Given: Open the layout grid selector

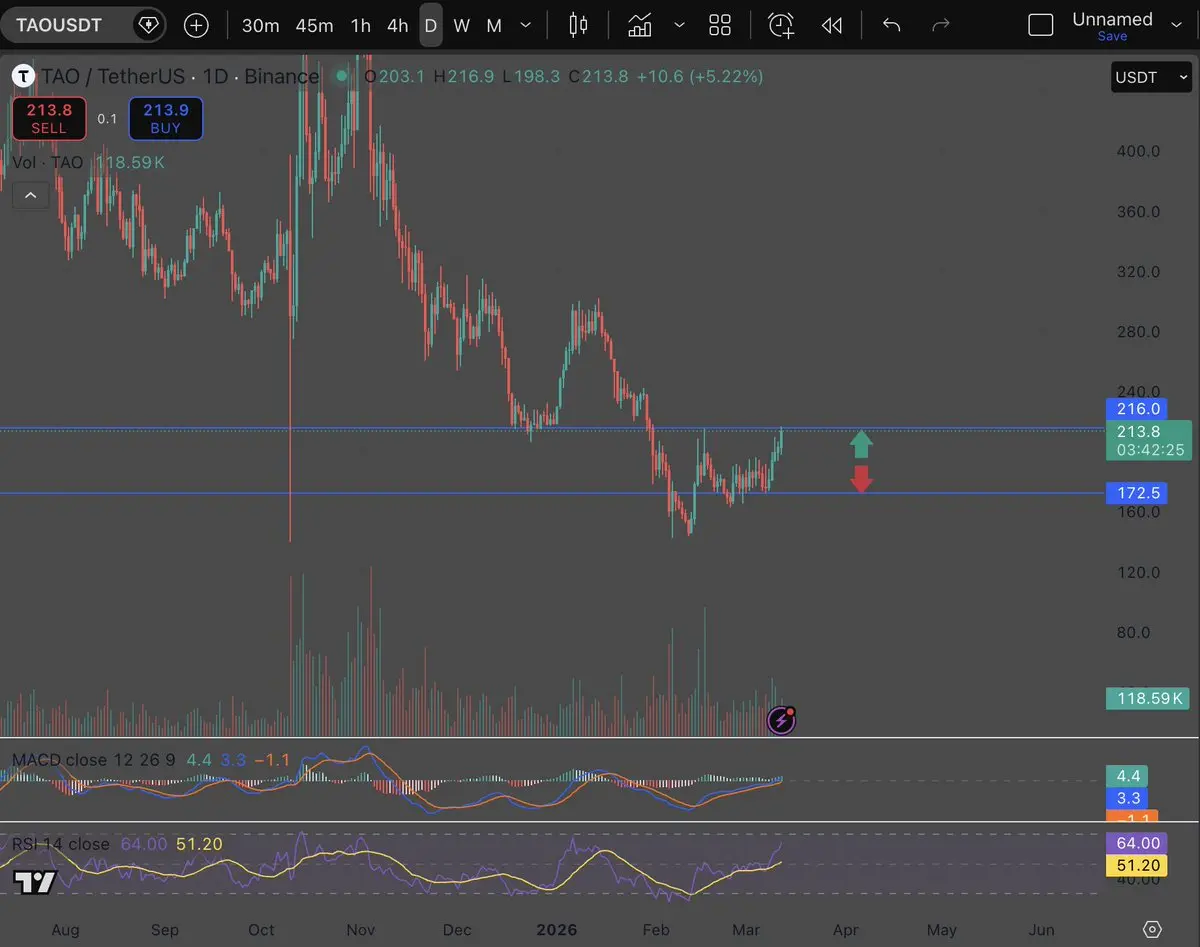Looking at the screenshot, I should pos(720,25).
